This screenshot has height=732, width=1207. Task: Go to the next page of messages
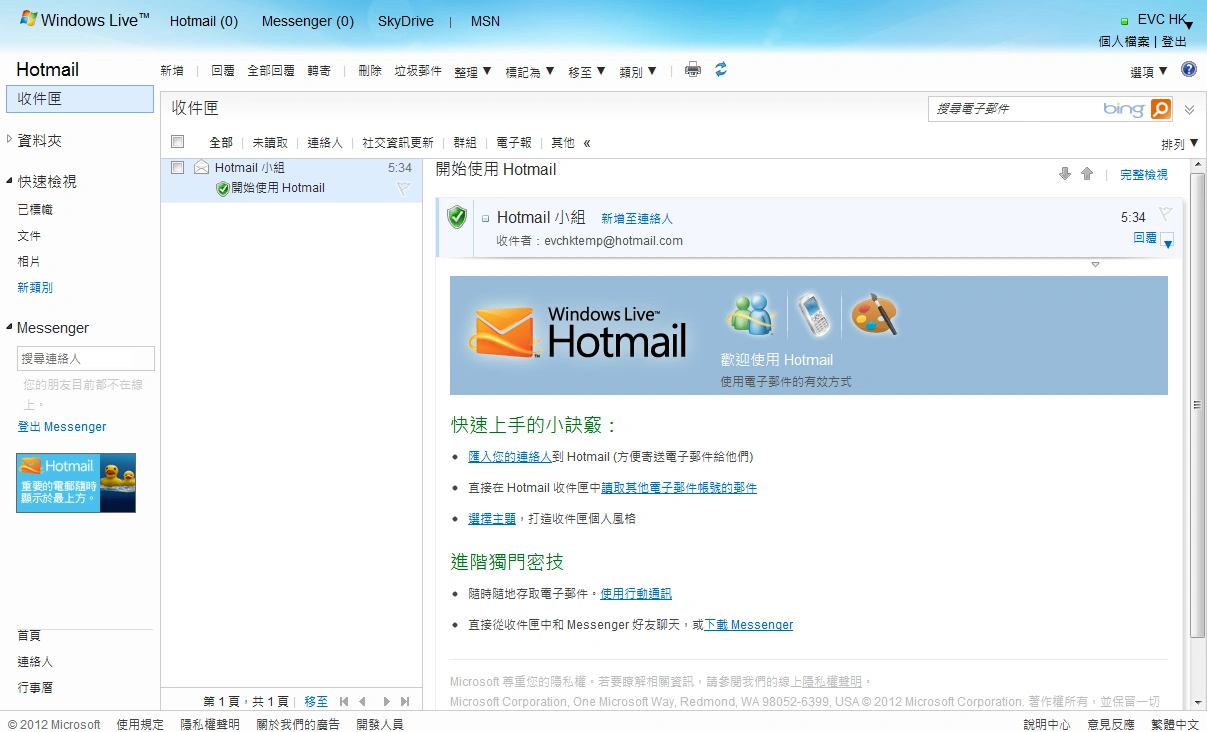[x=386, y=702]
